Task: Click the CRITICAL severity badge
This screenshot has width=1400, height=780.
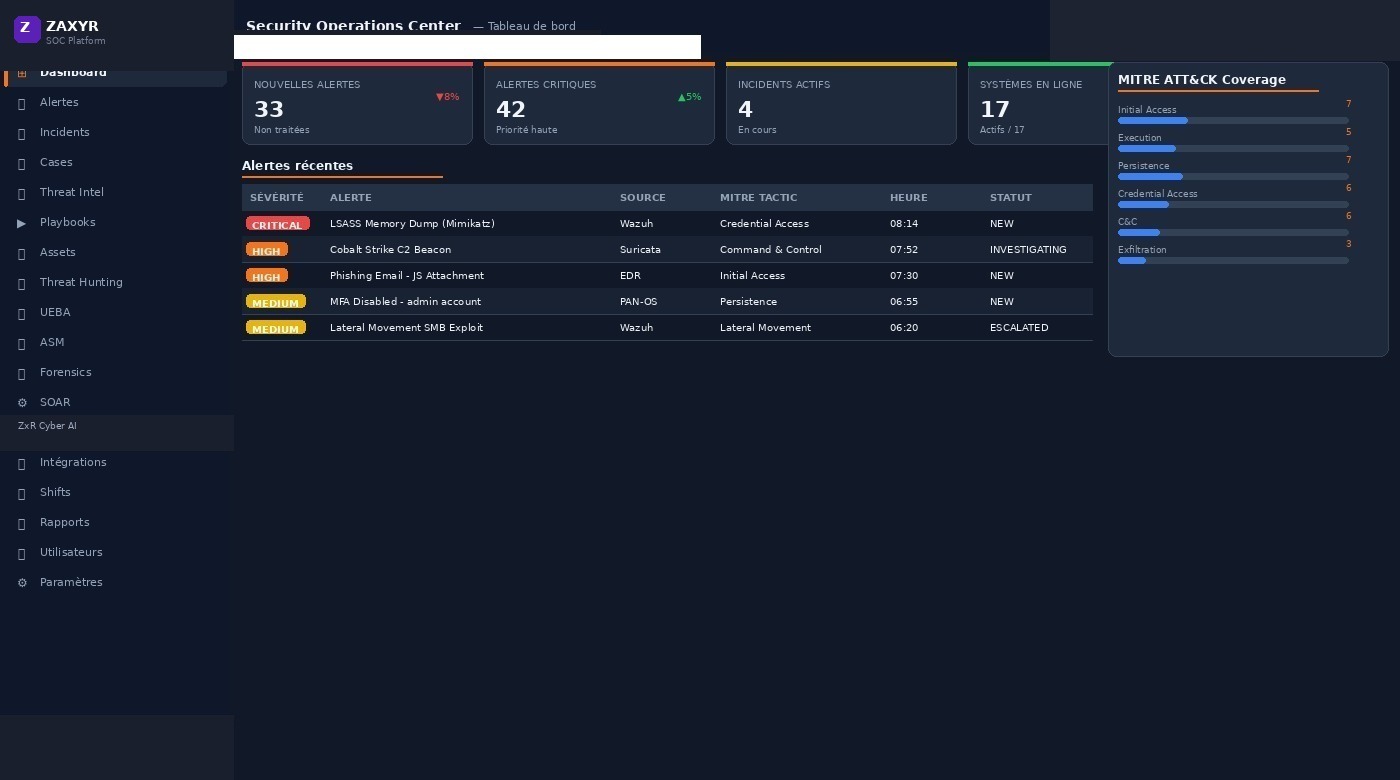Action: click(x=278, y=224)
